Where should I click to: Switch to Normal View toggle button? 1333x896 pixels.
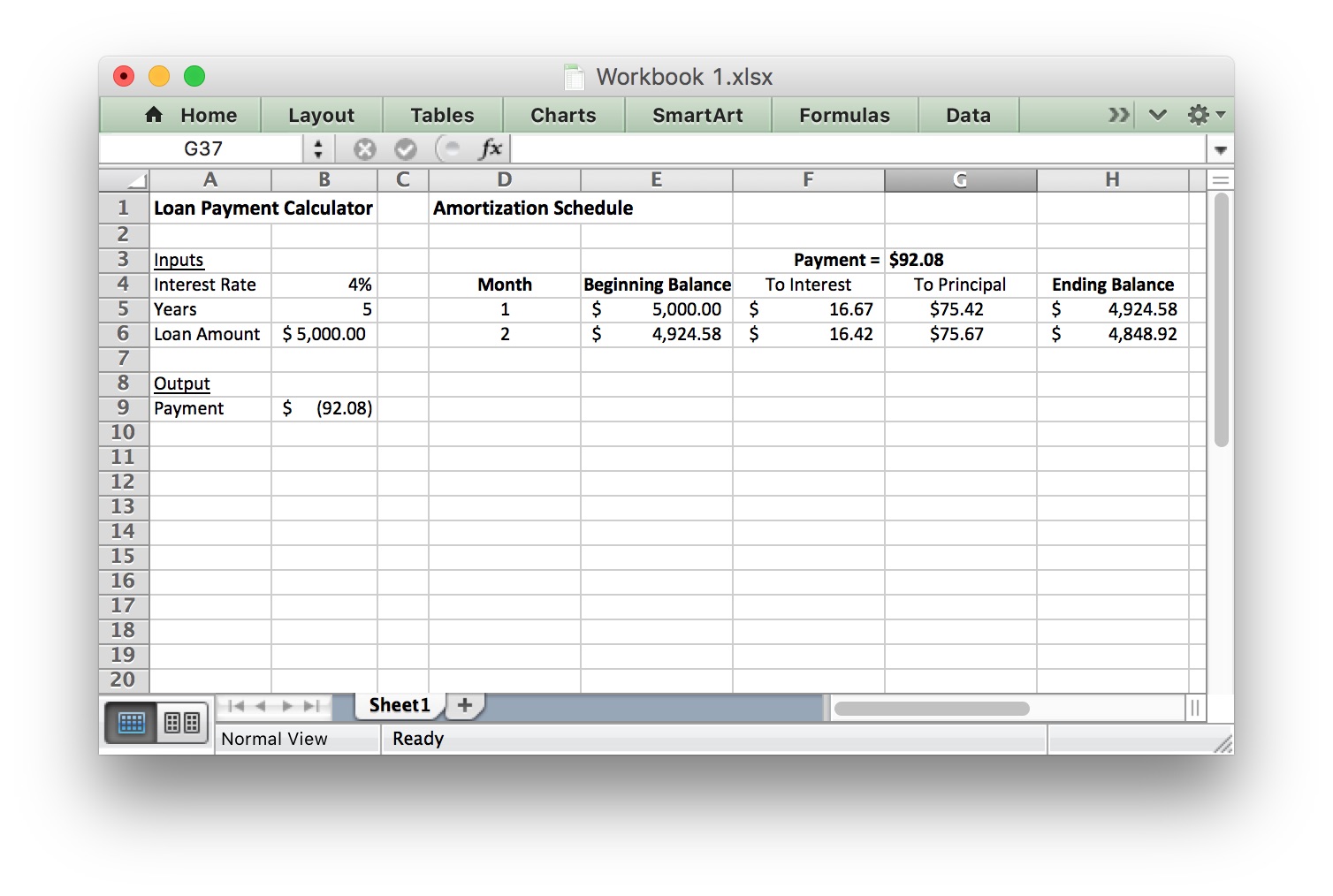[132, 723]
